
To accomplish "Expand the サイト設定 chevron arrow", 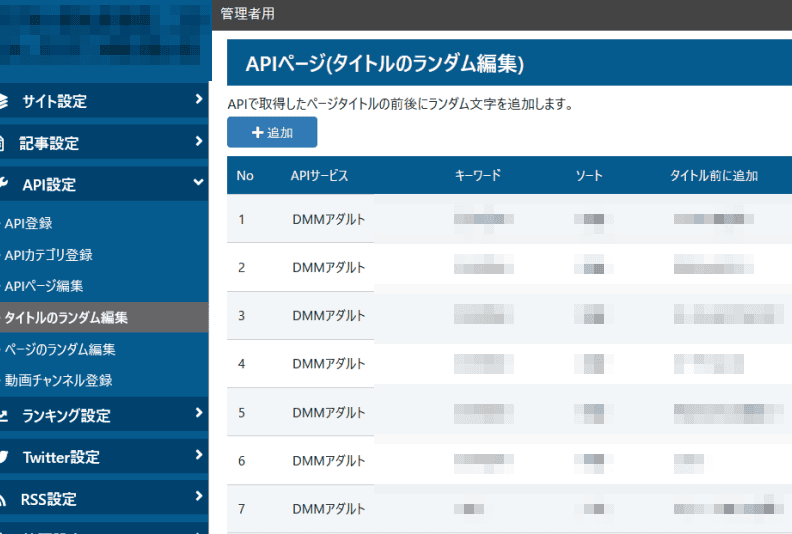I will pyautogui.click(x=199, y=100).
